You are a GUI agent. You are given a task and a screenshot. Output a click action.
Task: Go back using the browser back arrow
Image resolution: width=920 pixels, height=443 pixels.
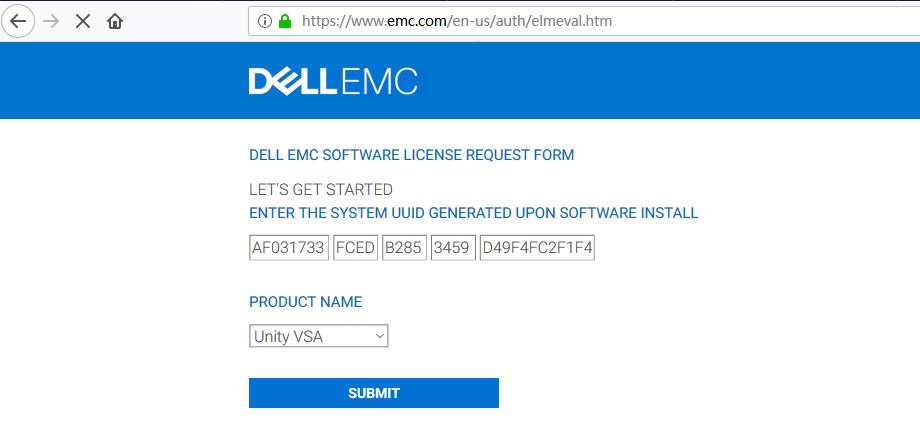click(18, 22)
